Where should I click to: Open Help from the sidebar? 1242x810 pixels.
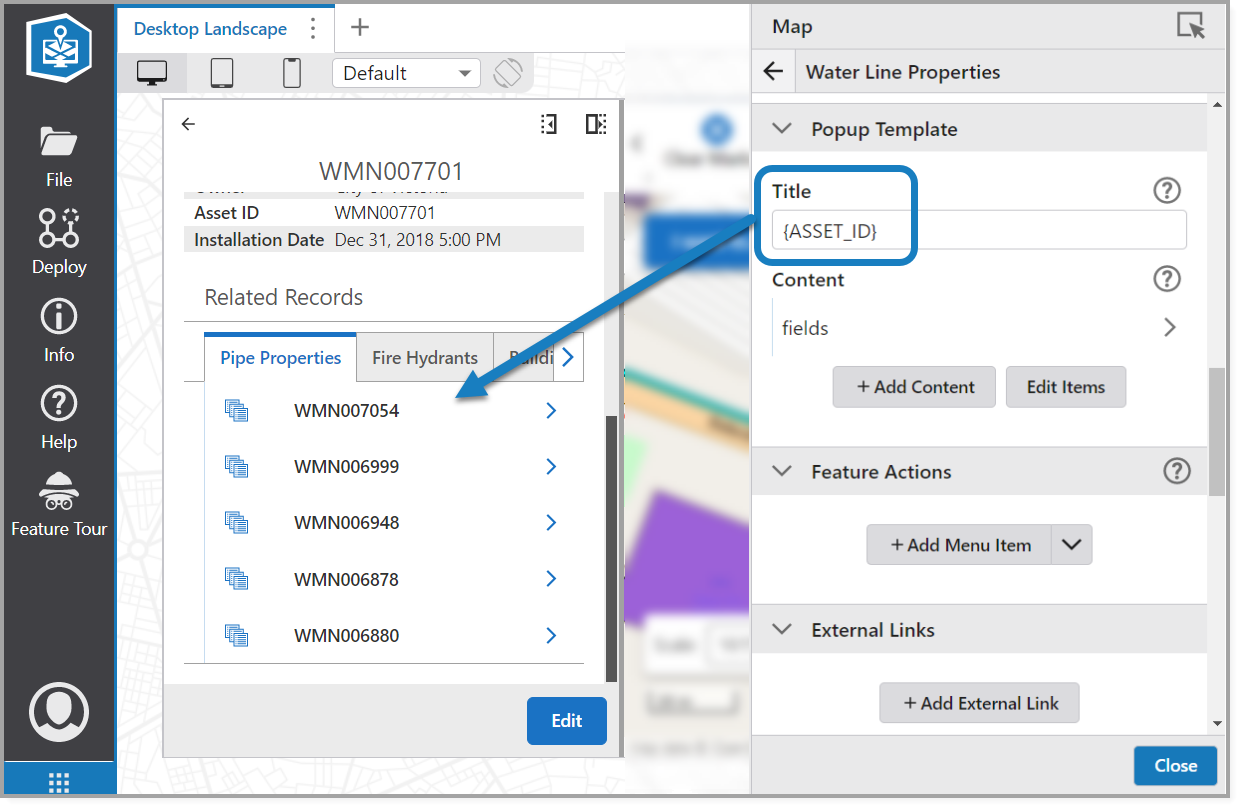59,418
